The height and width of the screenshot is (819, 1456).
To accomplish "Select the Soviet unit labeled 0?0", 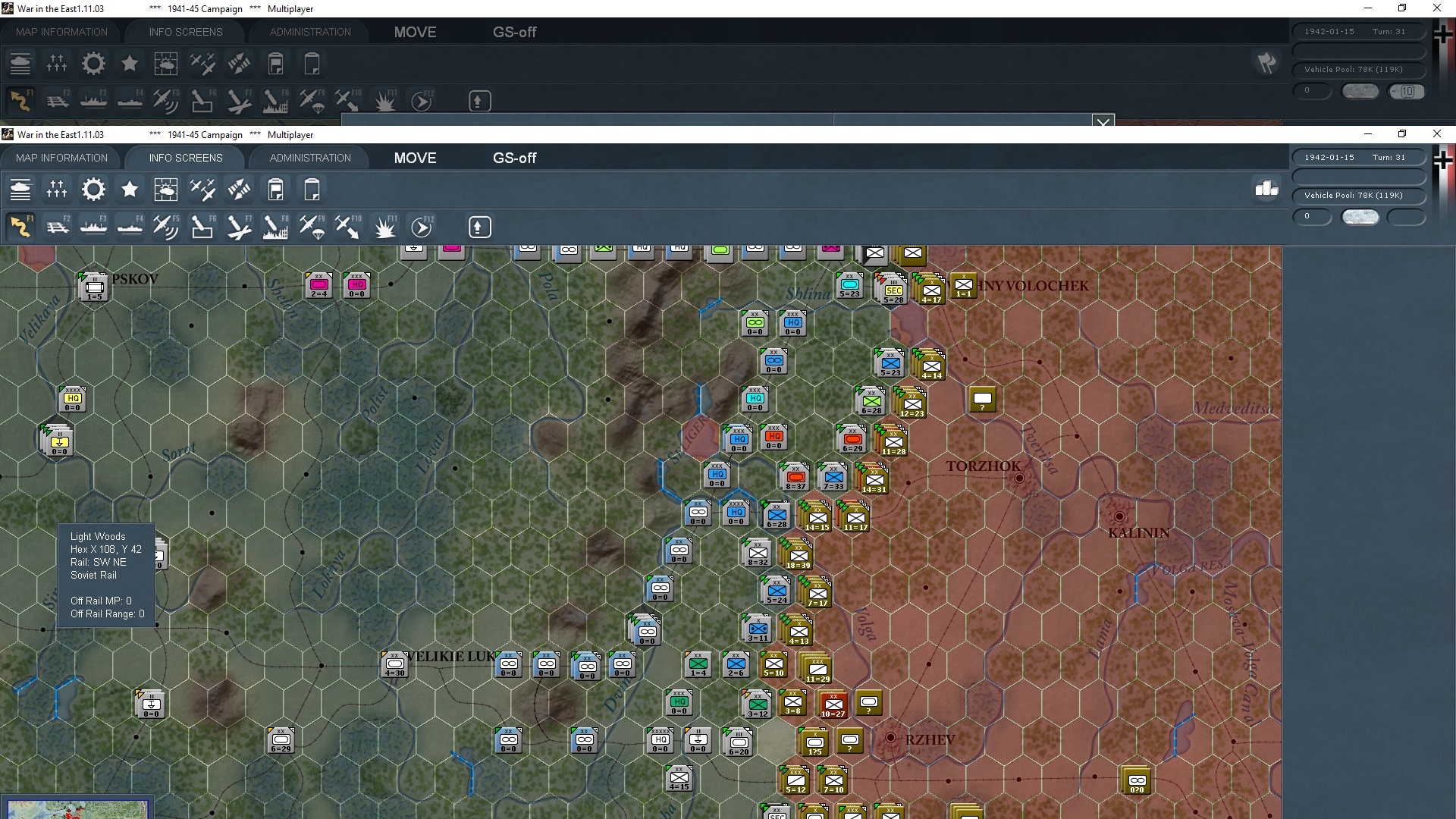I will click(x=1137, y=781).
